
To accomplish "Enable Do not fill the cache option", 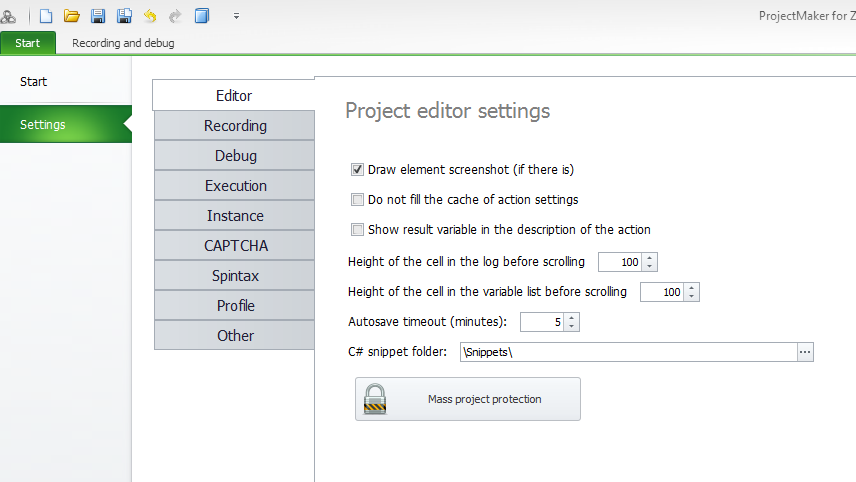I will (x=357, y=200).
